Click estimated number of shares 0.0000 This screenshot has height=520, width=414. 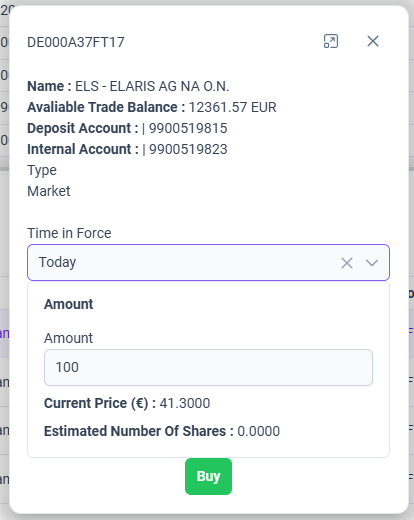(258, 431)
